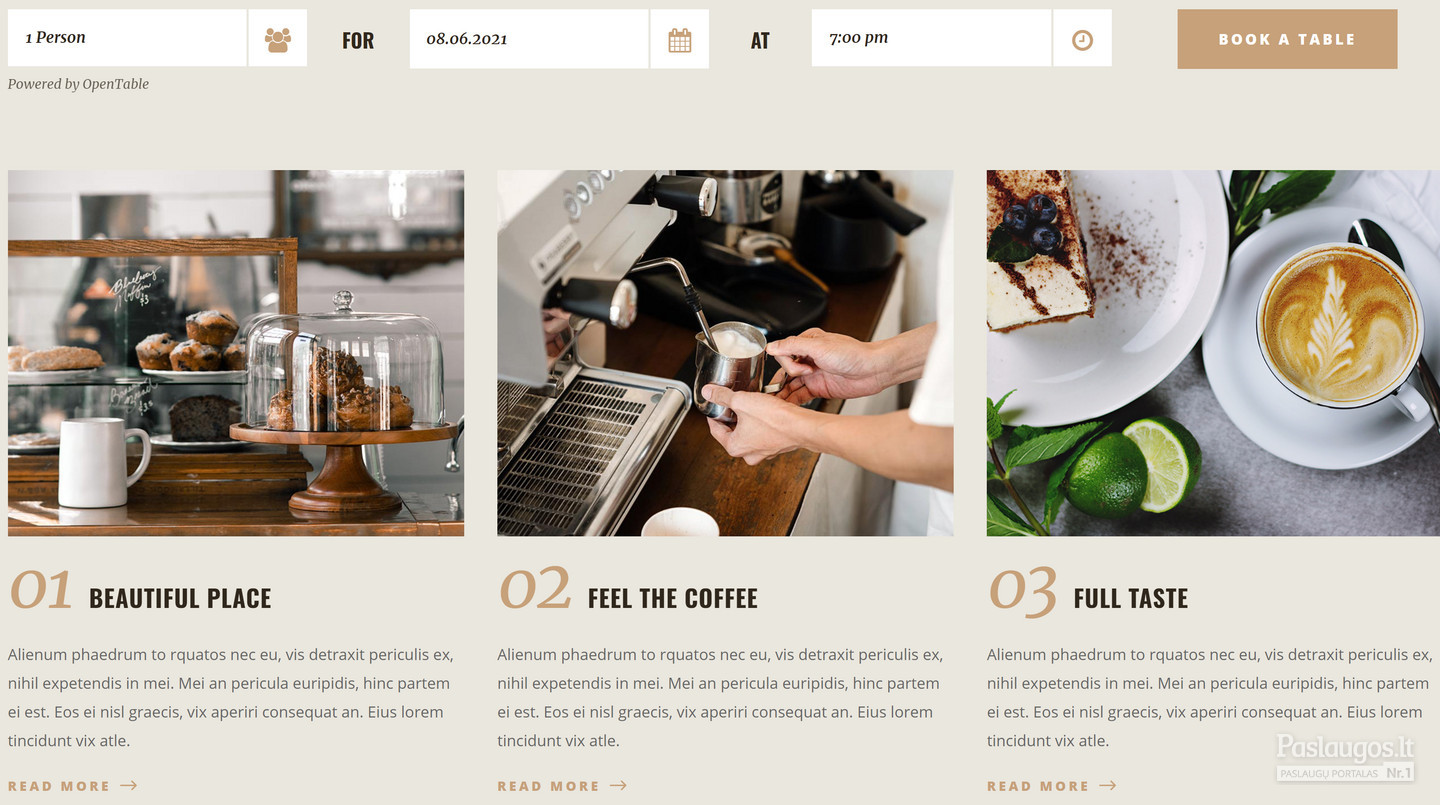Open the calendar icon date picker
The image size is (1440, 805).
click(680, 39)
